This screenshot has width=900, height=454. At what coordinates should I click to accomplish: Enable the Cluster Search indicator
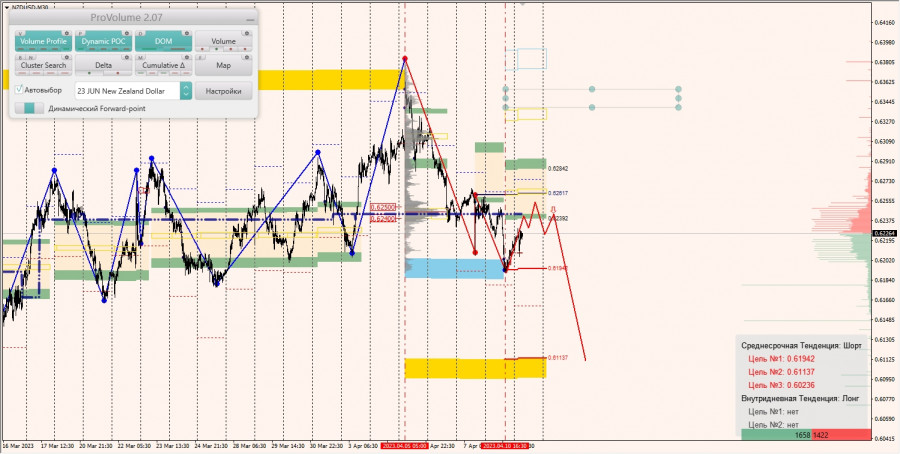[x=43, y=65]
